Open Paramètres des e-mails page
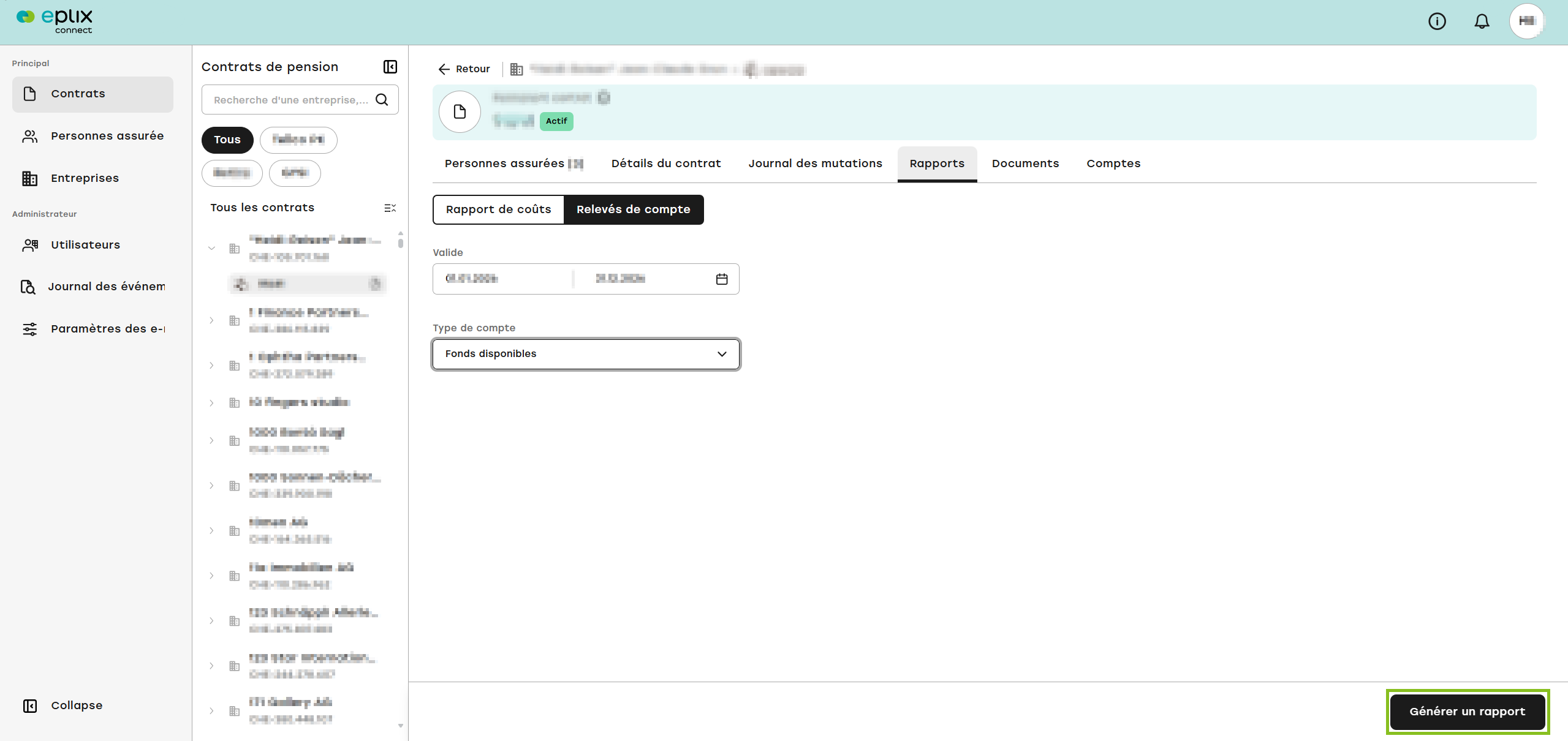This screenshot has width=1568, height=741. click(x=93, y=329)
